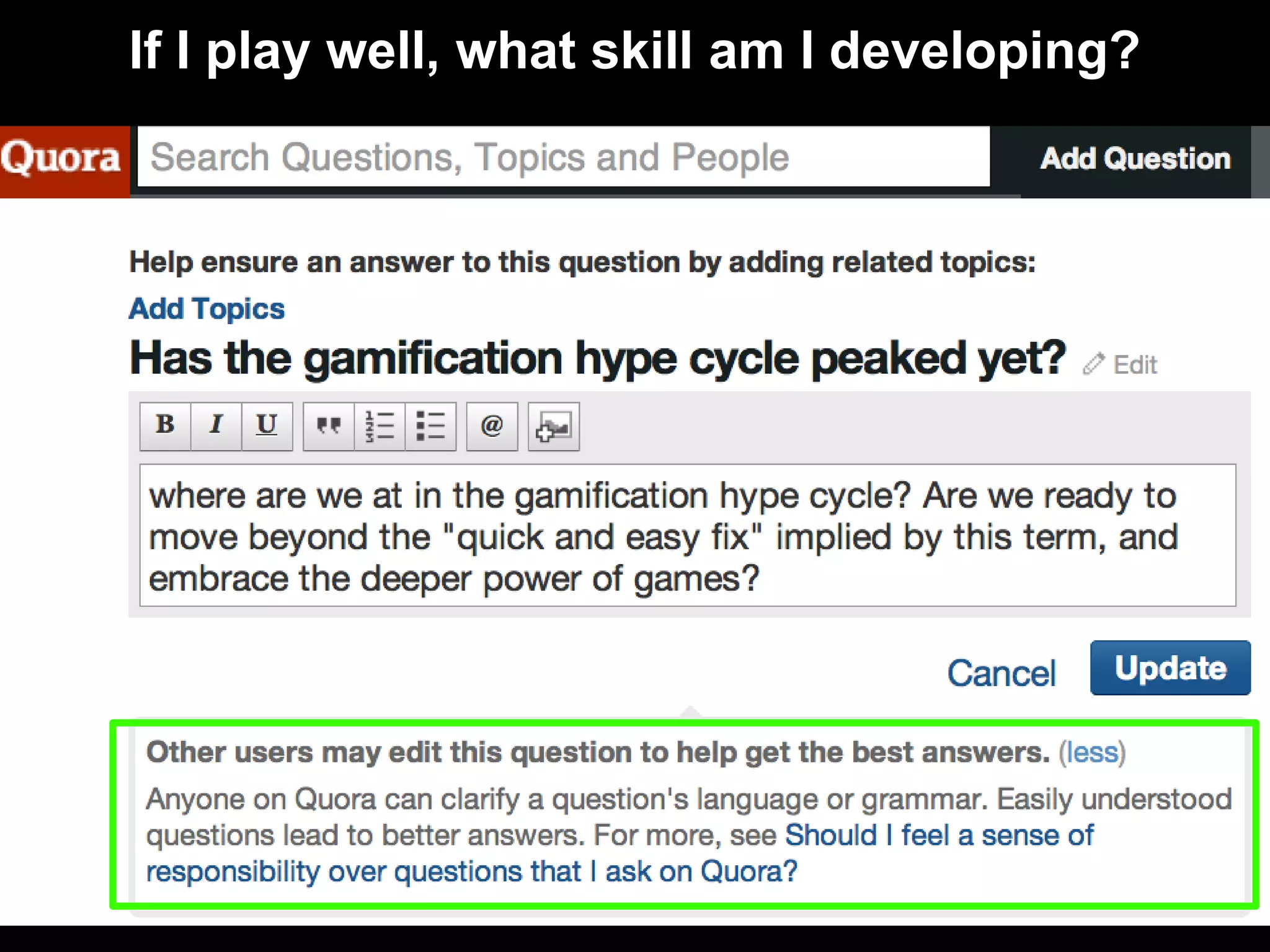Click inside the question details text area
This screenshot has height=952, width=1270.
688,535
